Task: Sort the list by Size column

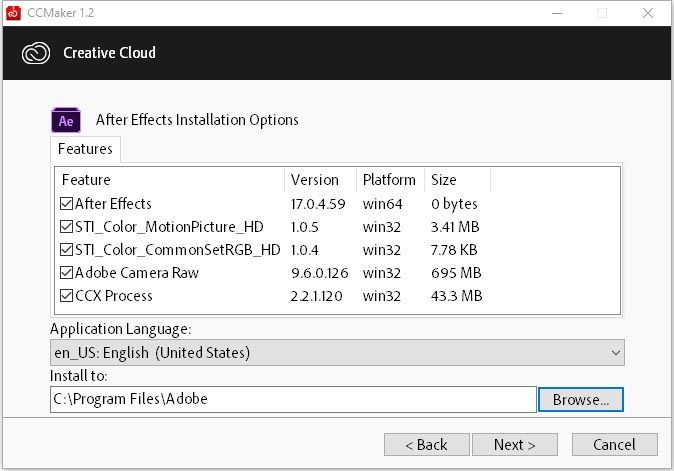Action: 456,180
